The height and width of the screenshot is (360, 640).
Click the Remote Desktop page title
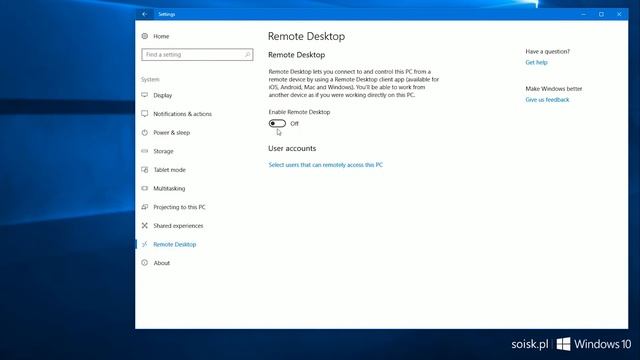tap(306, 36)
